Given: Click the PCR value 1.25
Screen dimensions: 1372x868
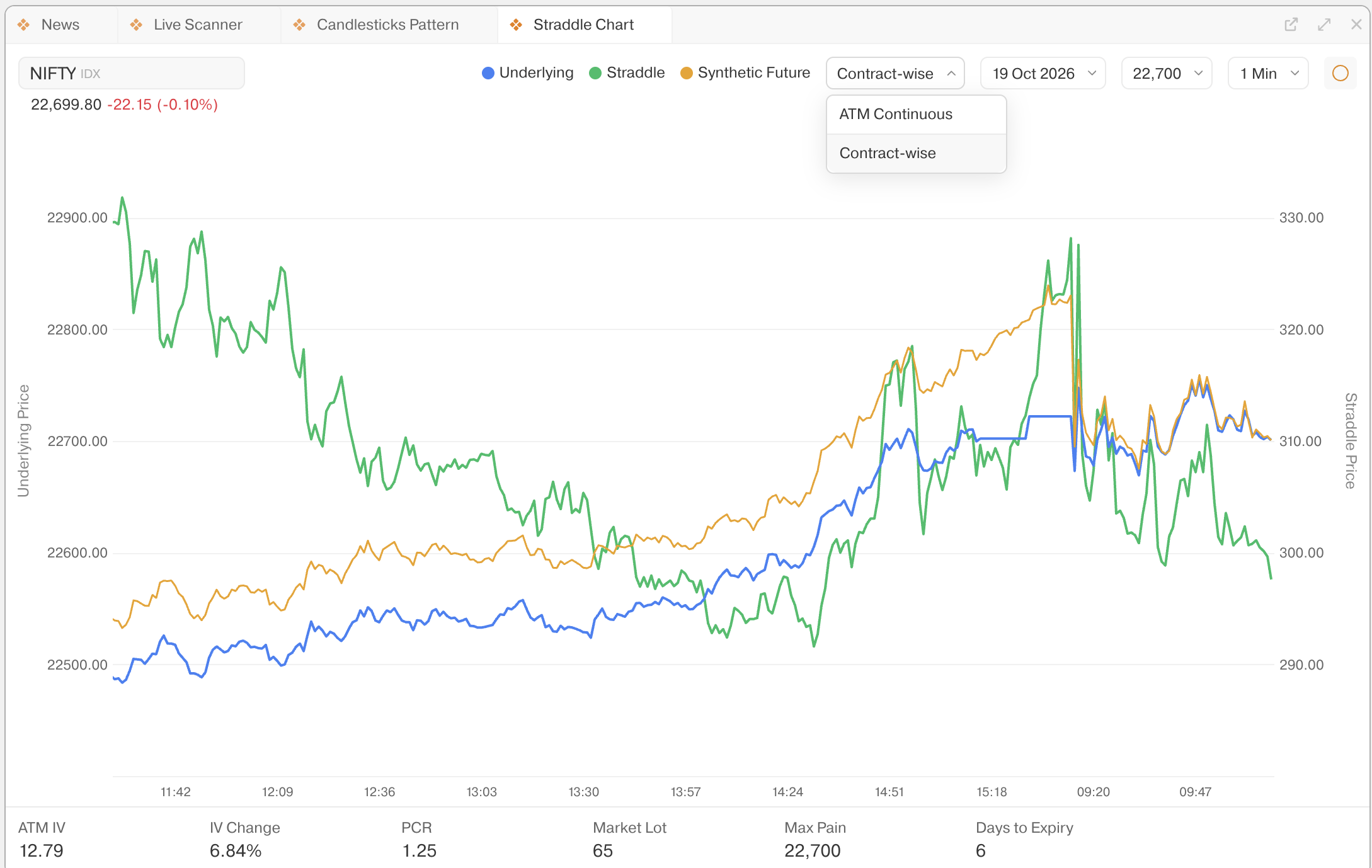Looking at the screenshot, I should coord(419,850).
